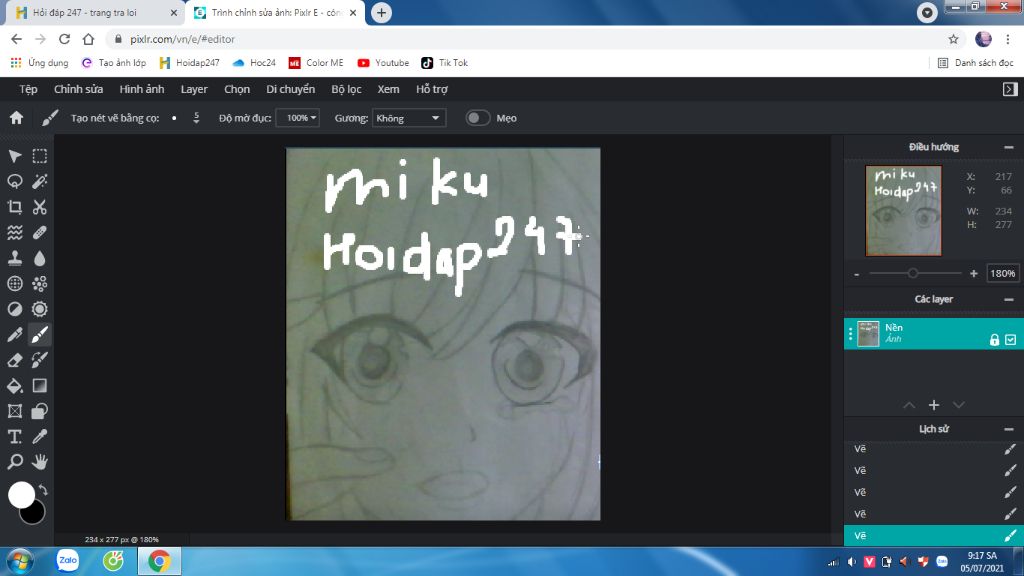Click the 180% zoom input field
The width and height of the screenshot is (1024, 576).
(x=1002, y=274)
